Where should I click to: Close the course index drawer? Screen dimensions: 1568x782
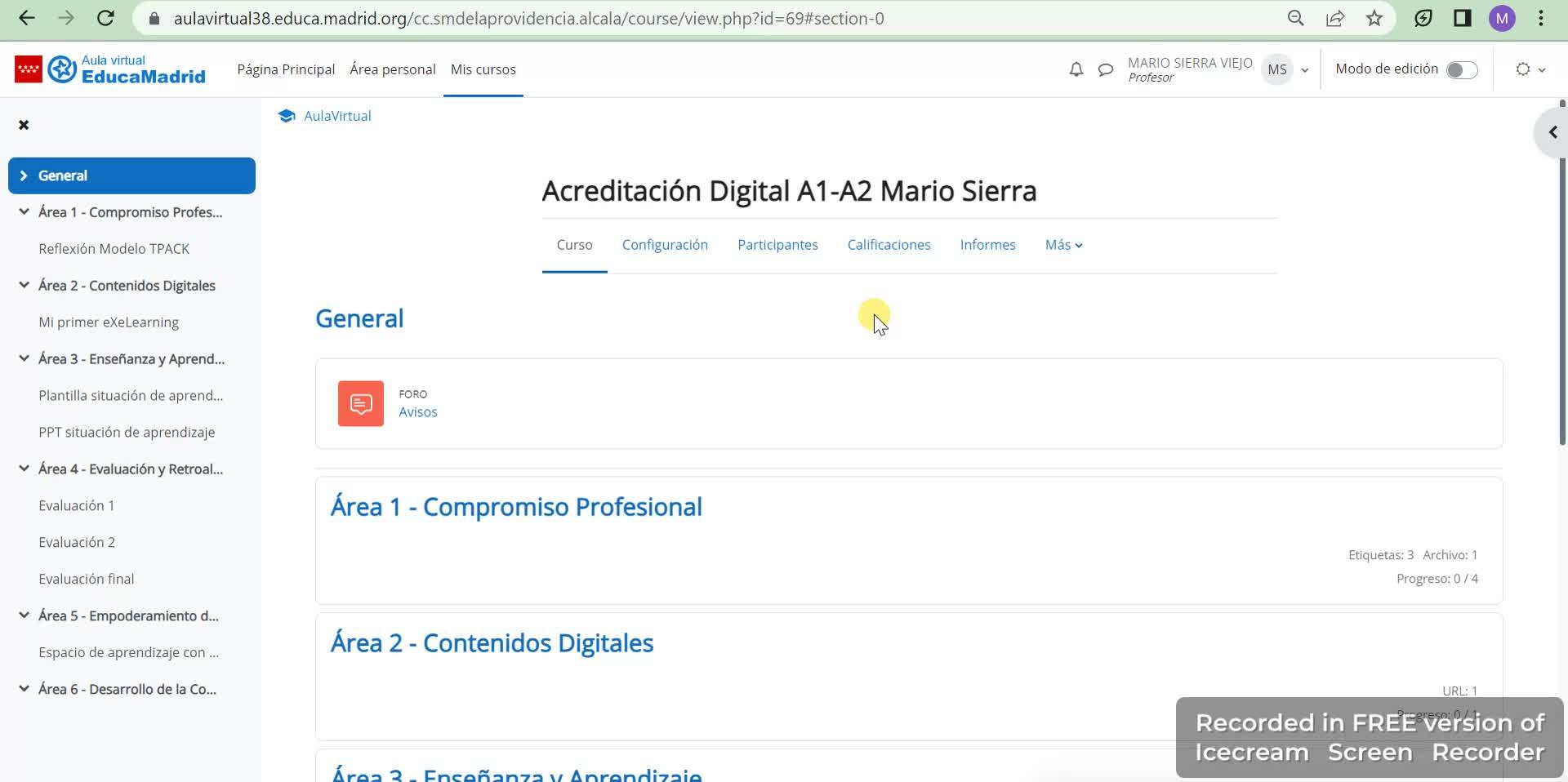click(x=24, y=125)
